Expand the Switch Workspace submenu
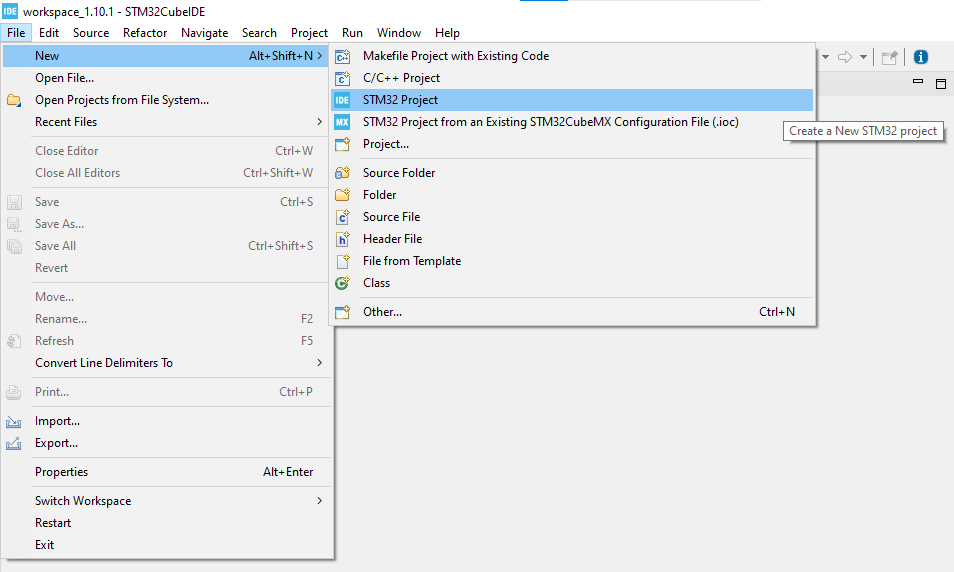This screenshot has width=954, height=572. (319, 501)
